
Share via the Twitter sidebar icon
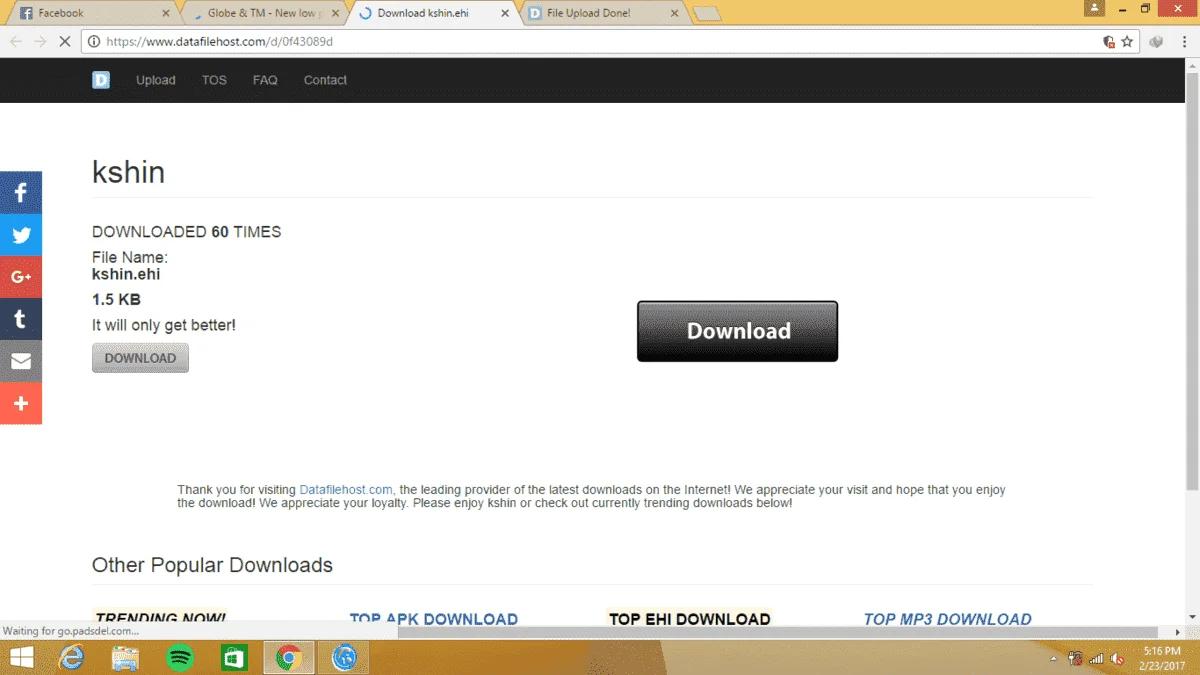point(21,235)
